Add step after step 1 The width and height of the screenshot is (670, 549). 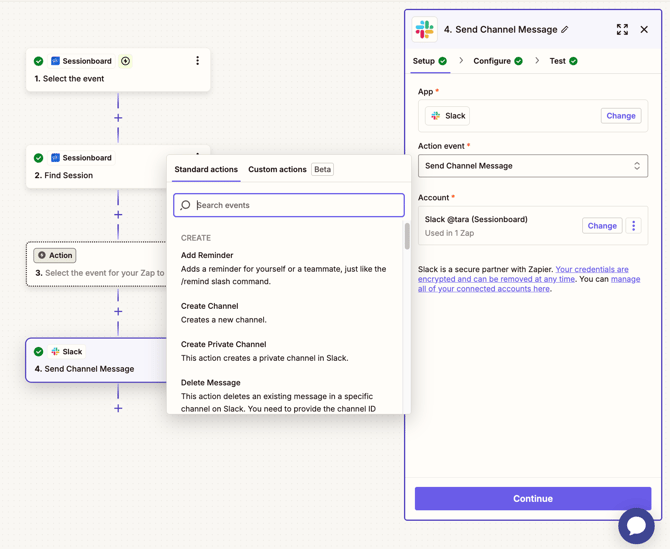pyautogui.click(x=118, y=118)
